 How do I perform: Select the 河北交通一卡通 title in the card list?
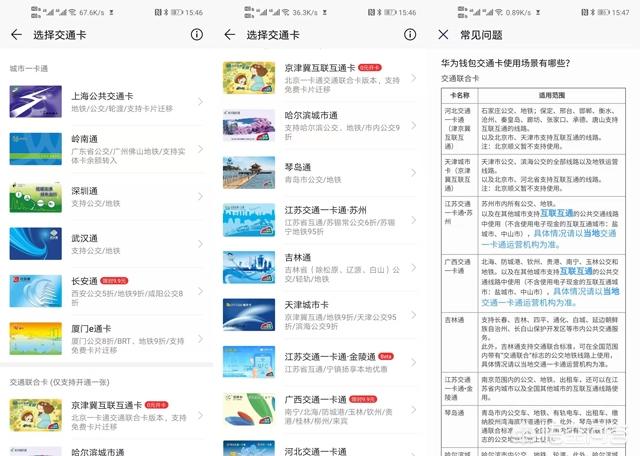[x=316, y=451]
